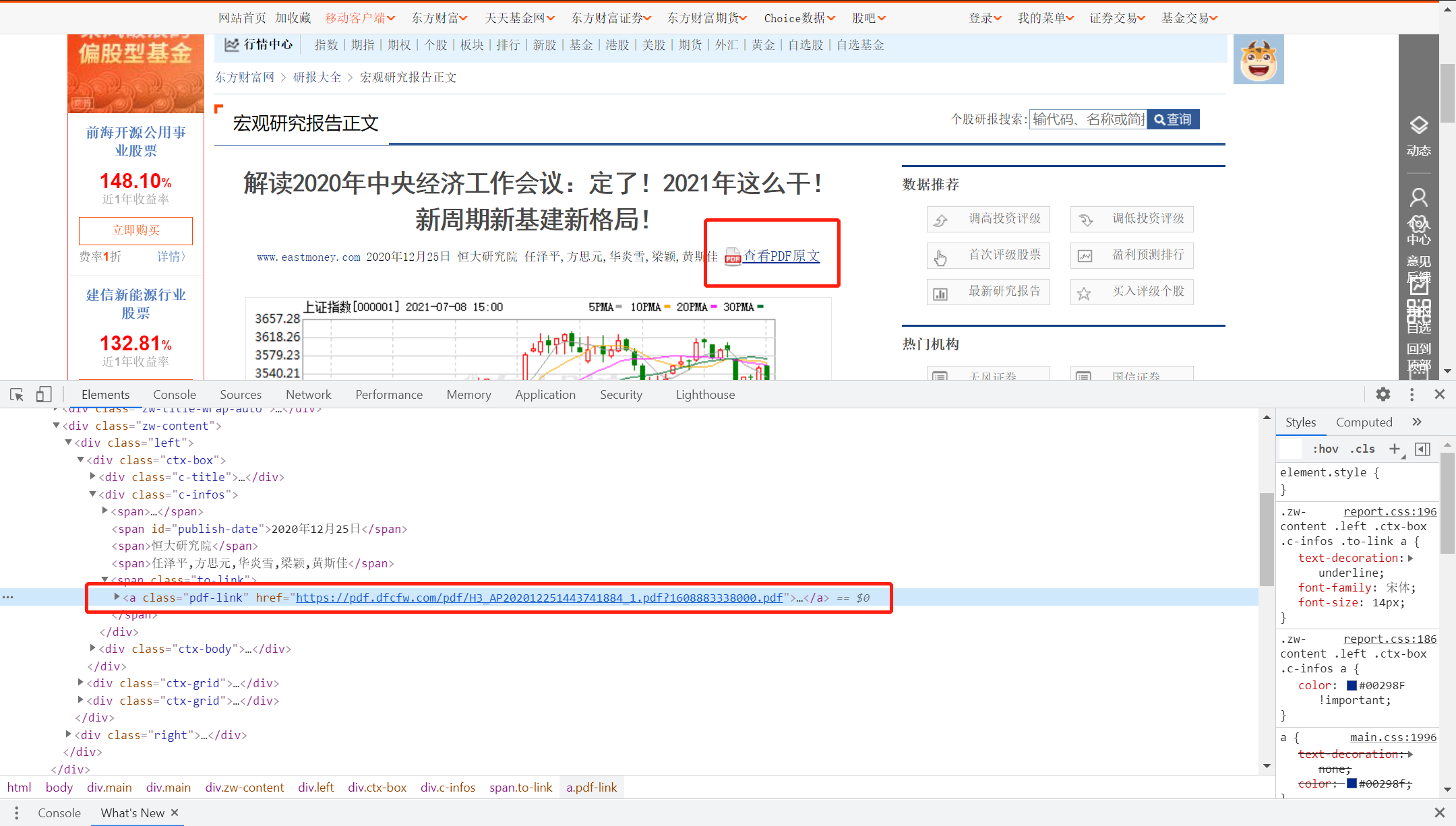Open DevTools three-dot customize menu

[x=1412, y=394]
